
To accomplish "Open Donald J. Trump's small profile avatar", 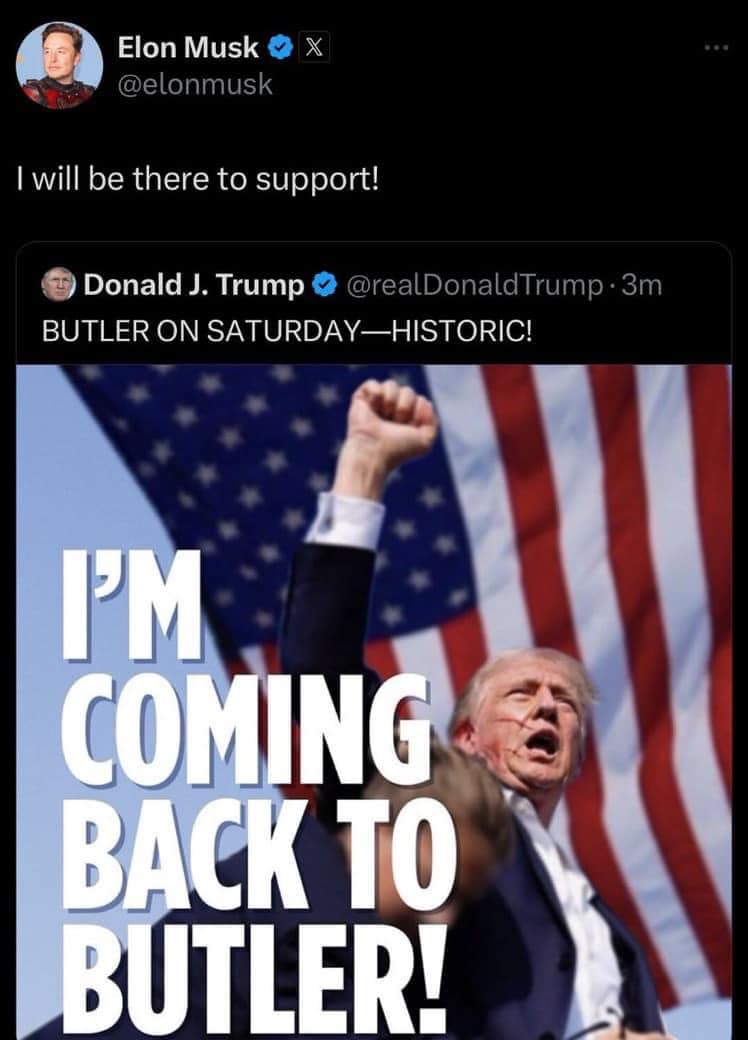I will [59, 285].
